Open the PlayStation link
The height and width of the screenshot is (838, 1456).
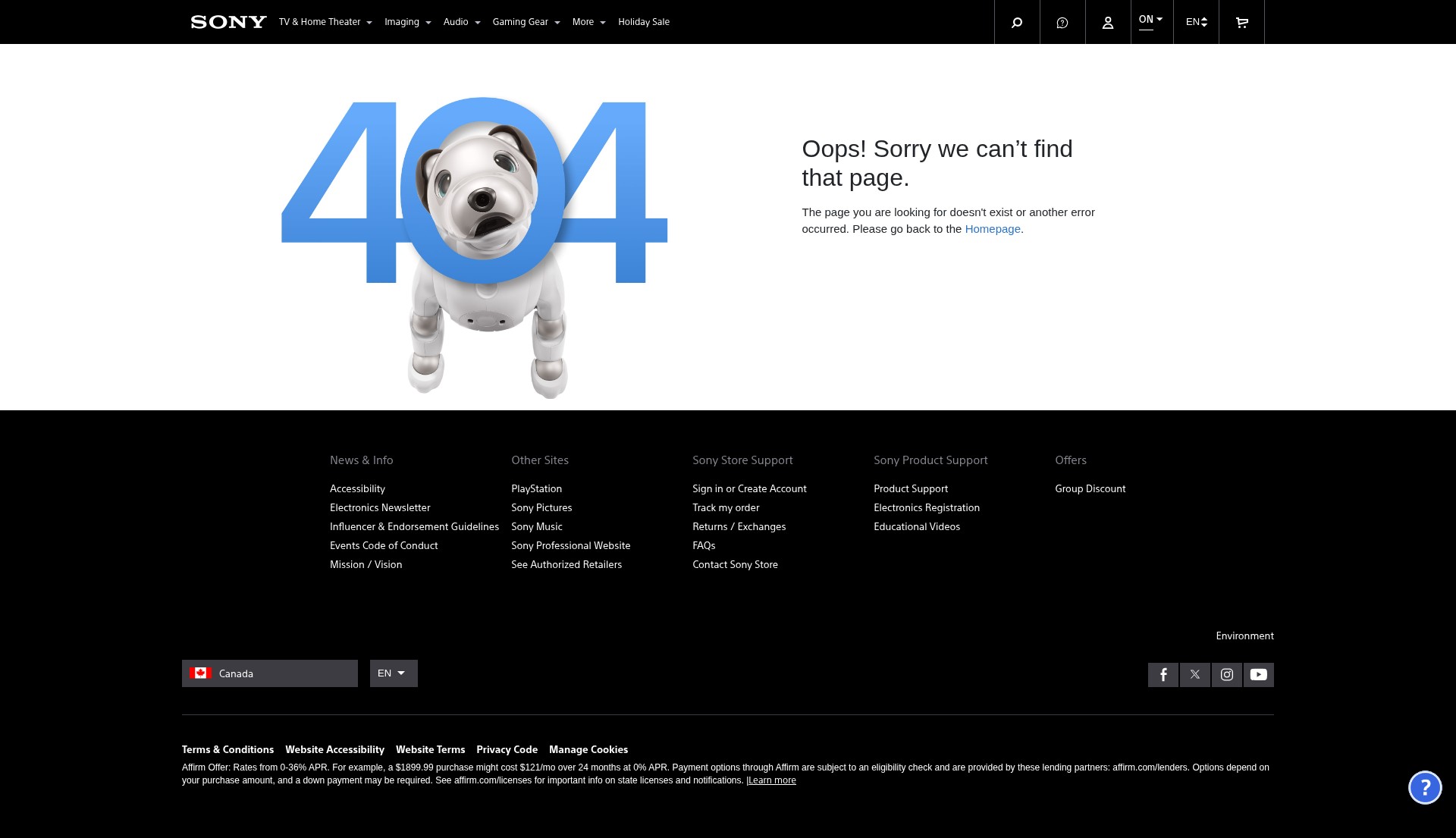tap(536, 489)
